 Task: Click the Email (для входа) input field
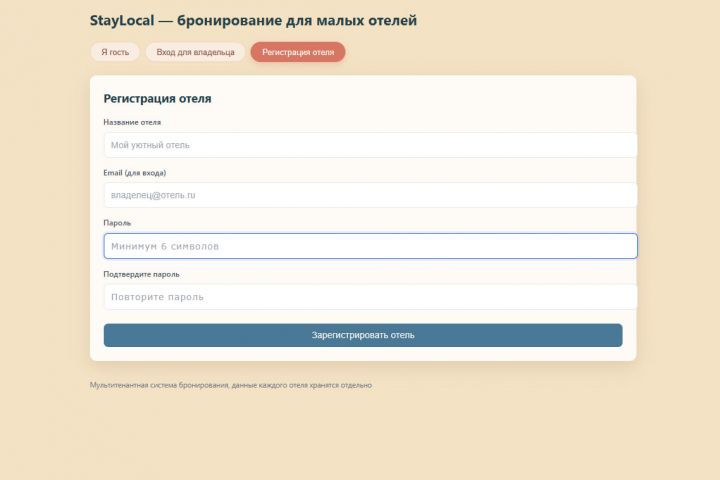(370, 195)
